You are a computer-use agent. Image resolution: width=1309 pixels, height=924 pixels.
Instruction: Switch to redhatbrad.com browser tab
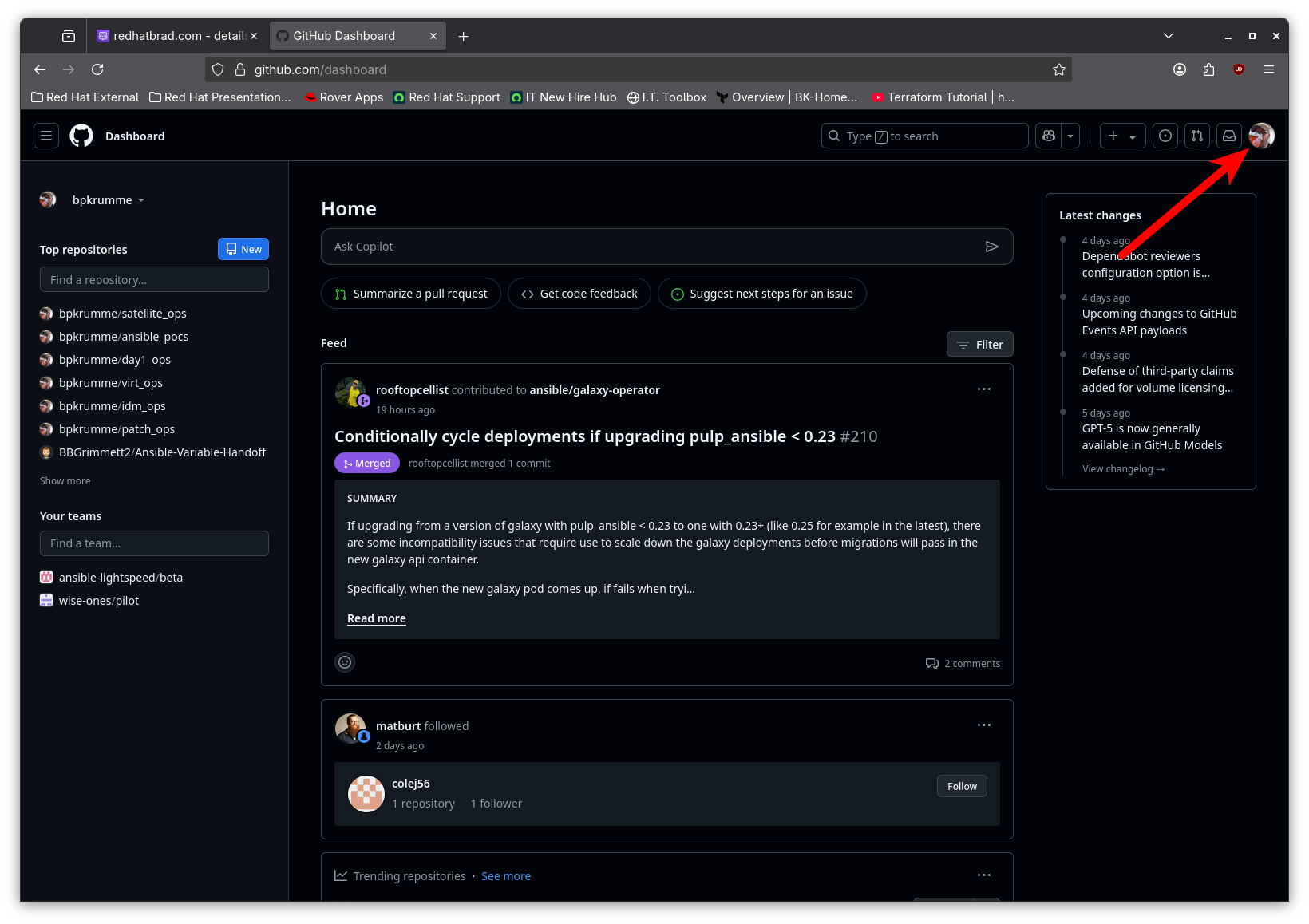(177, 36)
